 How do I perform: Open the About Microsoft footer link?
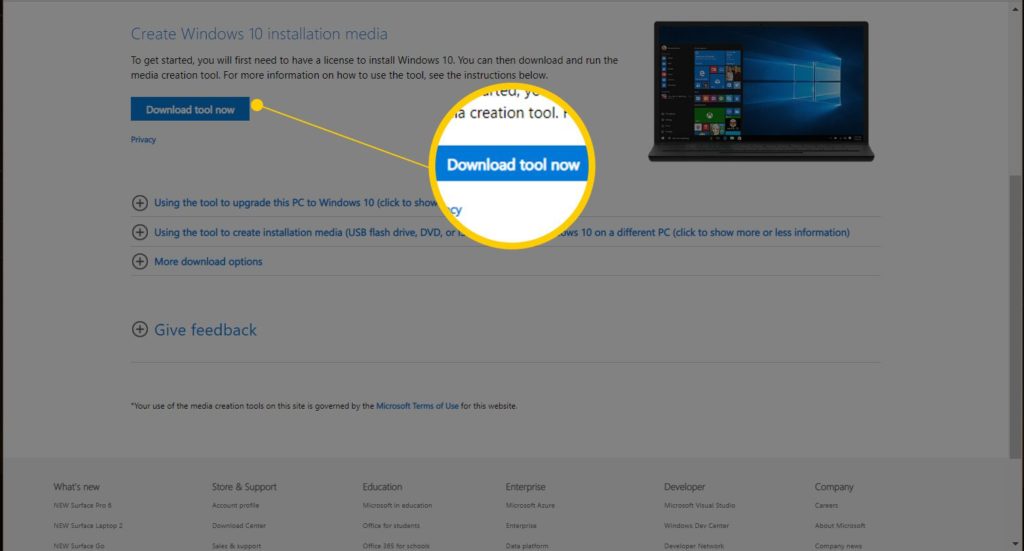[x=840, y=526]
